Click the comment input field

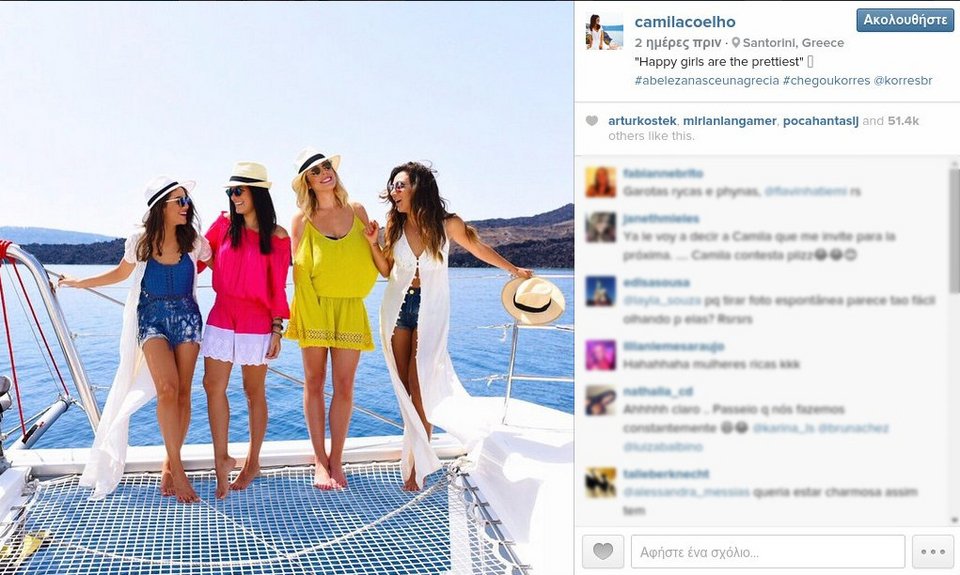pyautogui.click(x=768, y=551)
